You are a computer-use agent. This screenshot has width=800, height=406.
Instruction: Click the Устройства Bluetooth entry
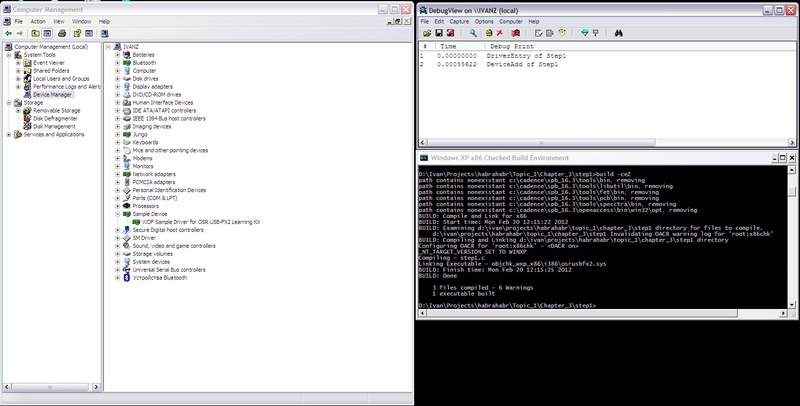pos(160,278)
